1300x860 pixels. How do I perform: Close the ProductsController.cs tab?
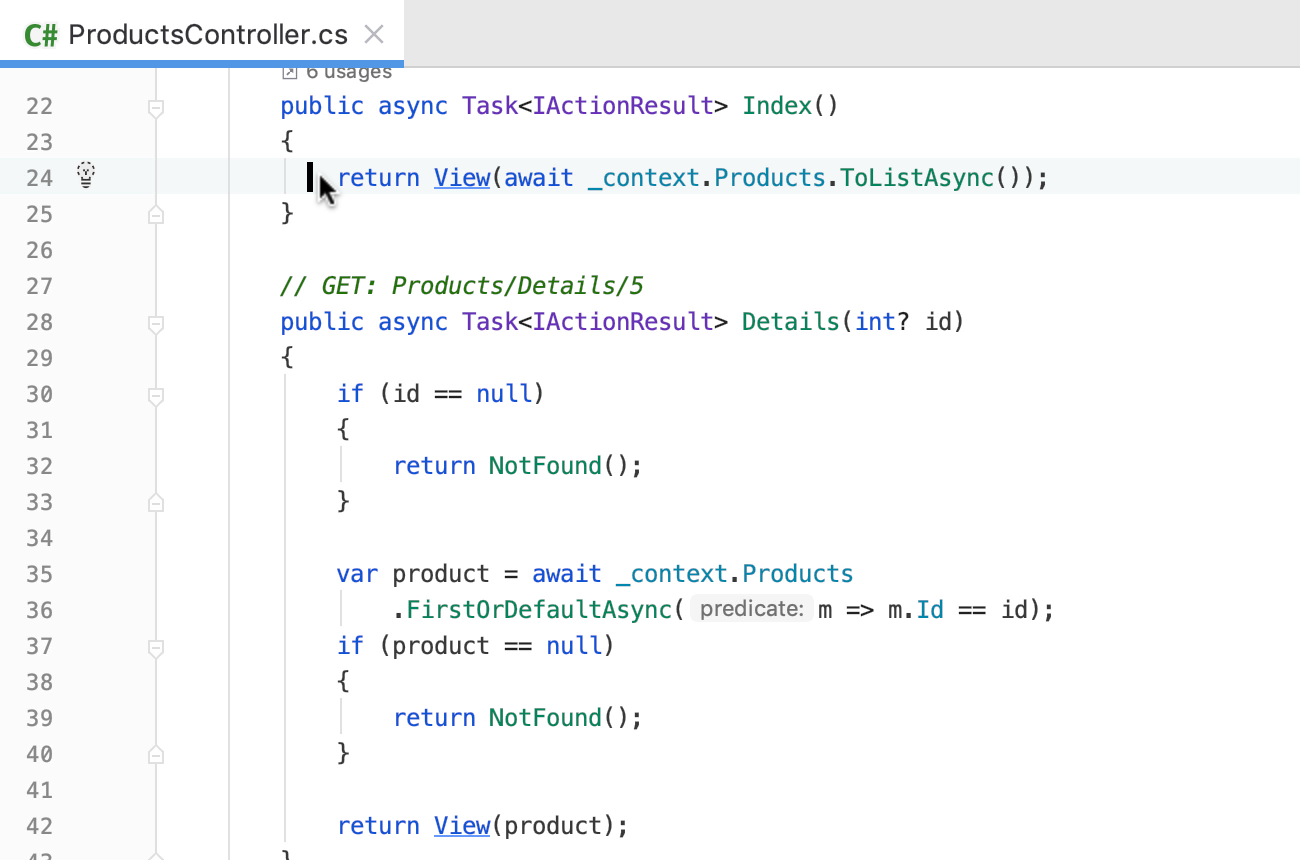click(374, 35)
